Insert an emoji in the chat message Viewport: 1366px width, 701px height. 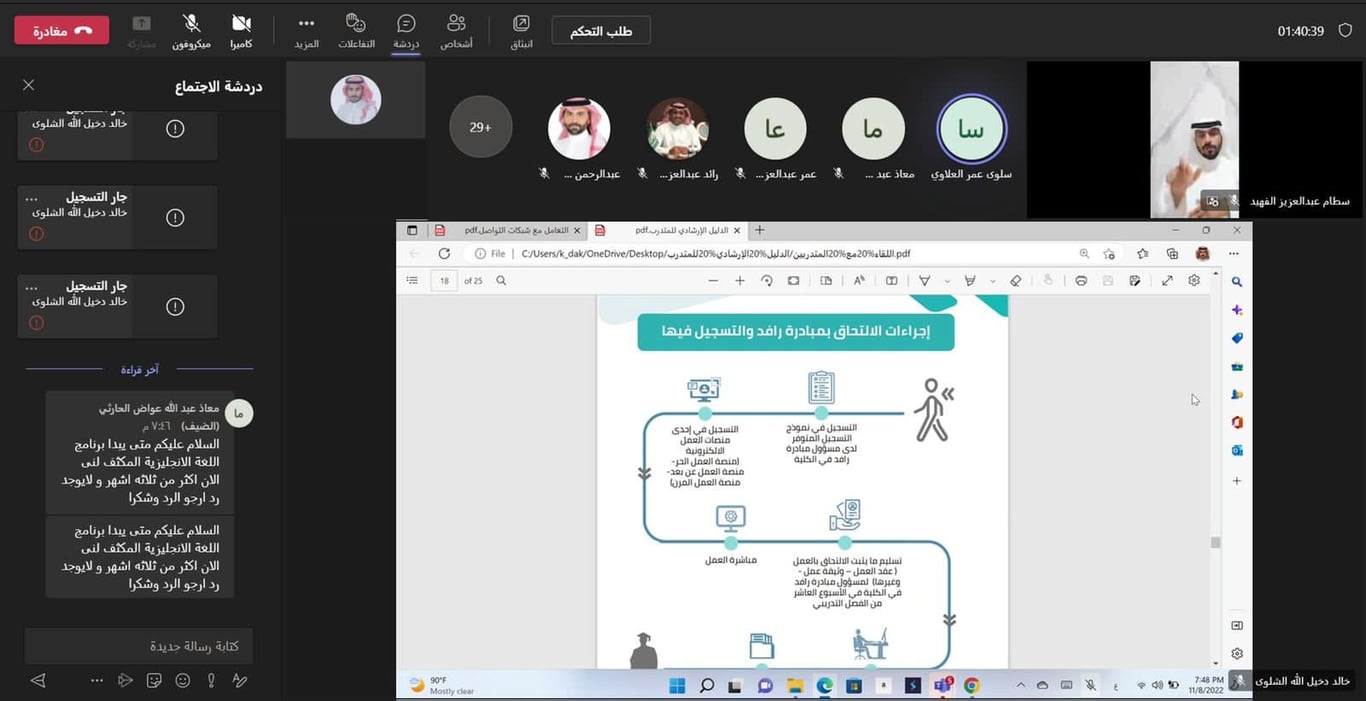tap(182, 680)
